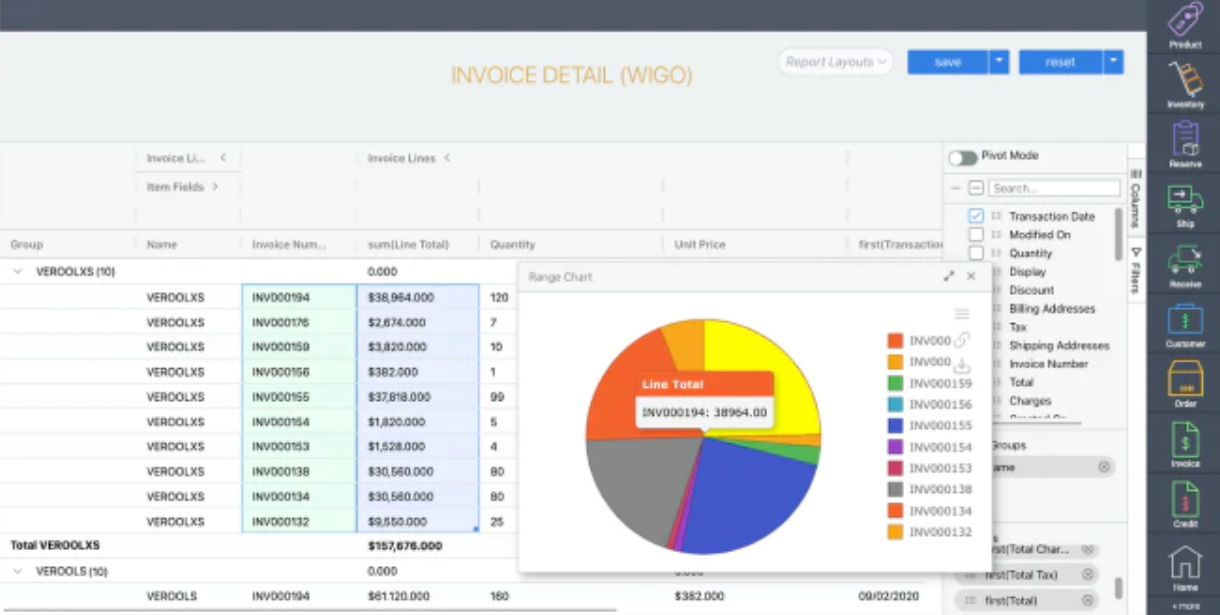
Task: Toggle INV000156 series in chart legend
Action: point(929,405)
